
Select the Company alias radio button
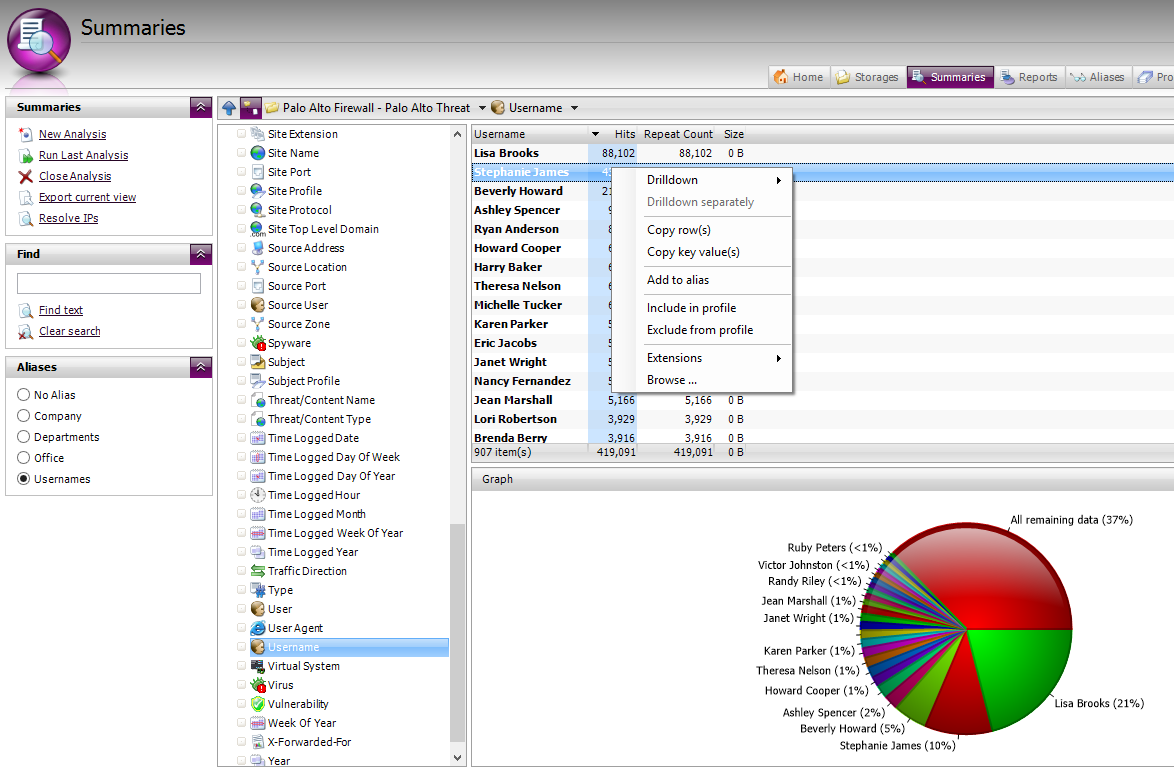coord(23,415)
